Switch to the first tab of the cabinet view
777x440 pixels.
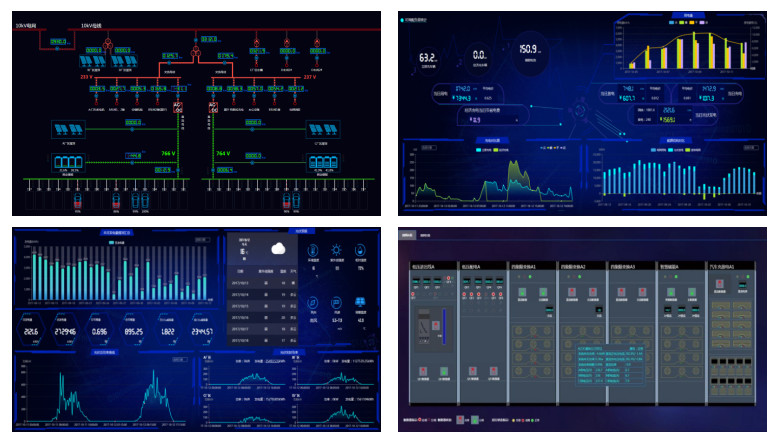[x=407, y=236]
